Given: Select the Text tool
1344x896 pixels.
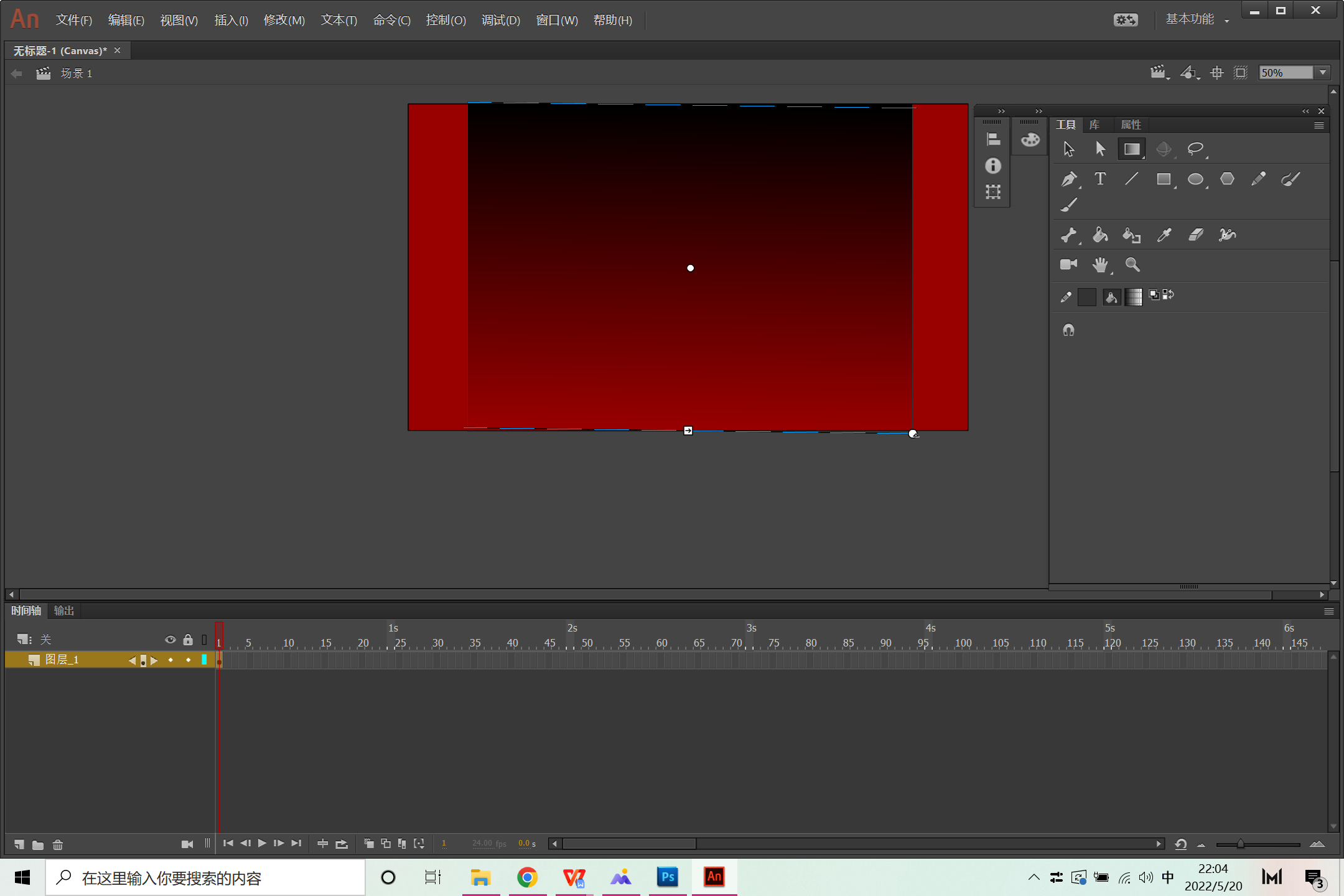Looking at the screenshot, I should point(1100,179).
